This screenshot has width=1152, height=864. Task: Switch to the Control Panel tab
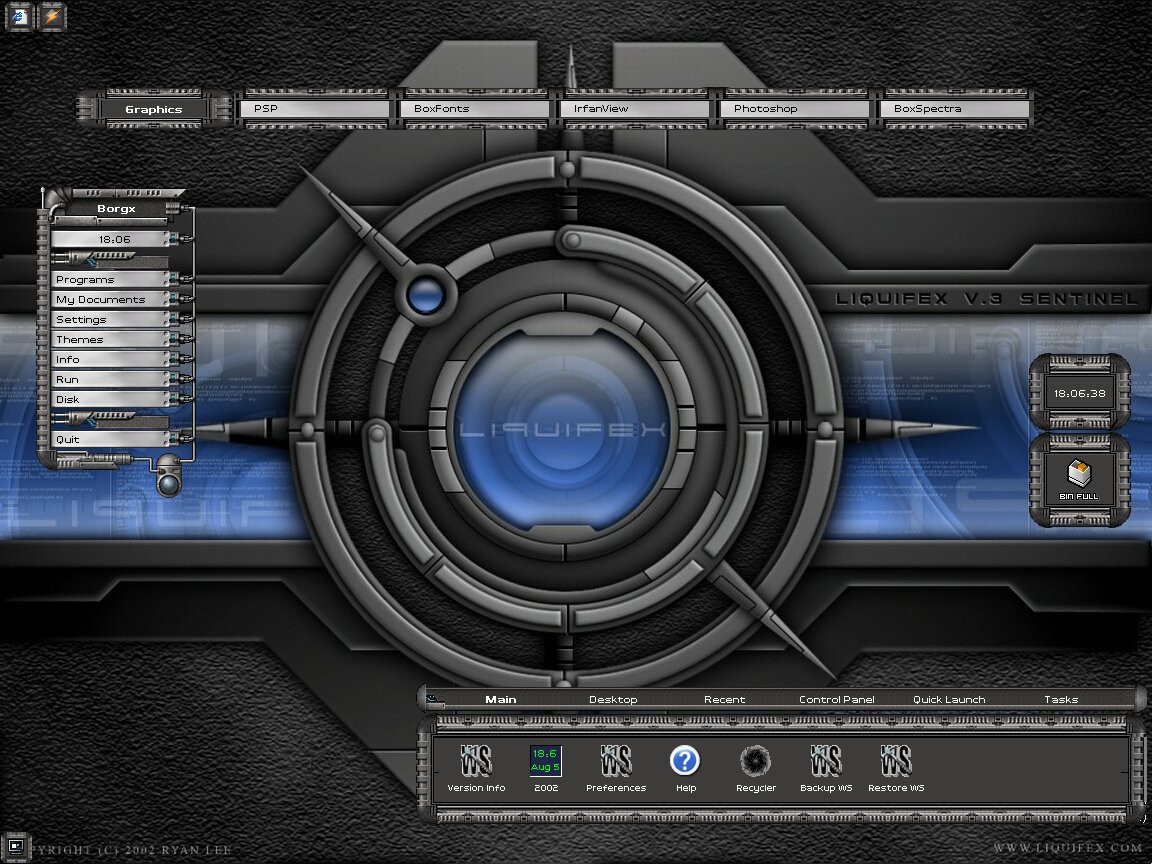(x=837, y=699)
